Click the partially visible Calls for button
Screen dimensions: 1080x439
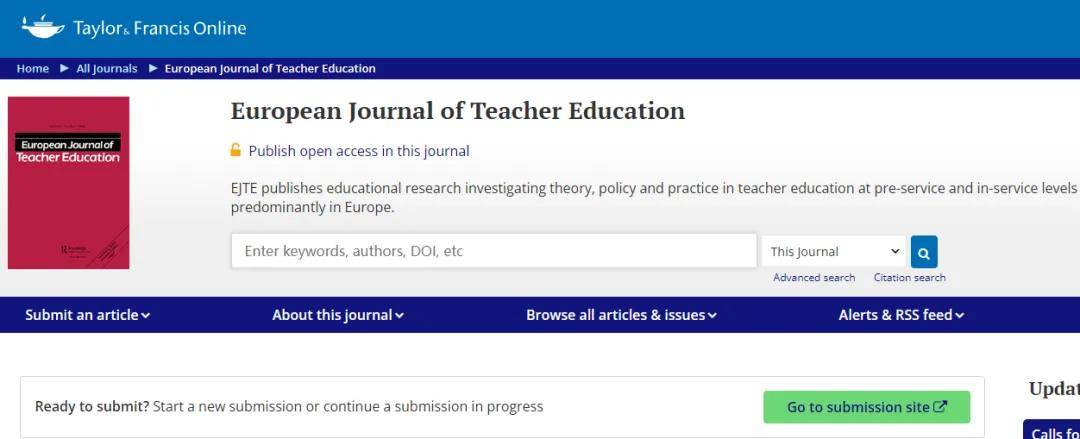point(1052,431)
